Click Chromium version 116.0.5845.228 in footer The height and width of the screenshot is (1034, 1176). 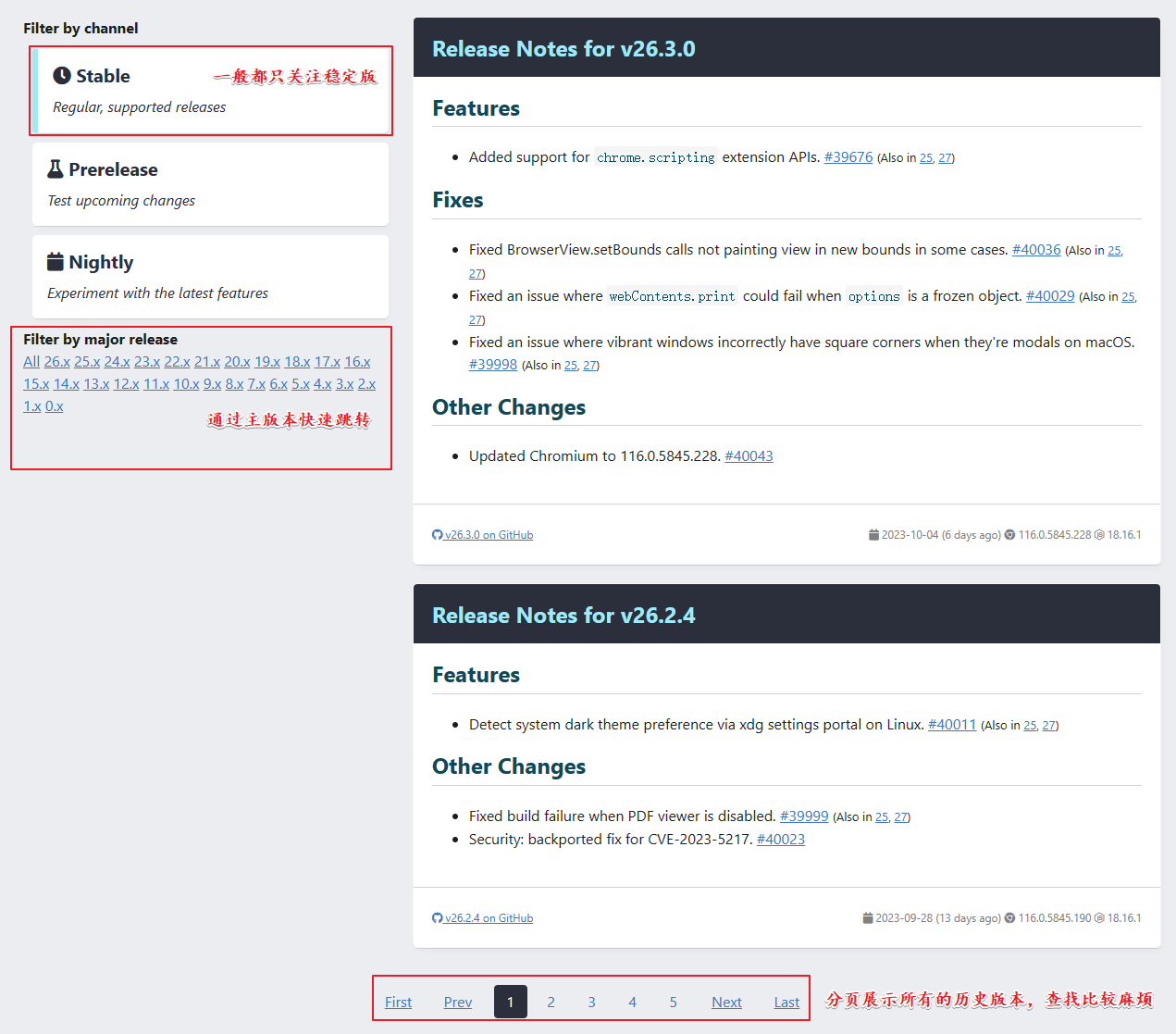[x=1055, y=535]
